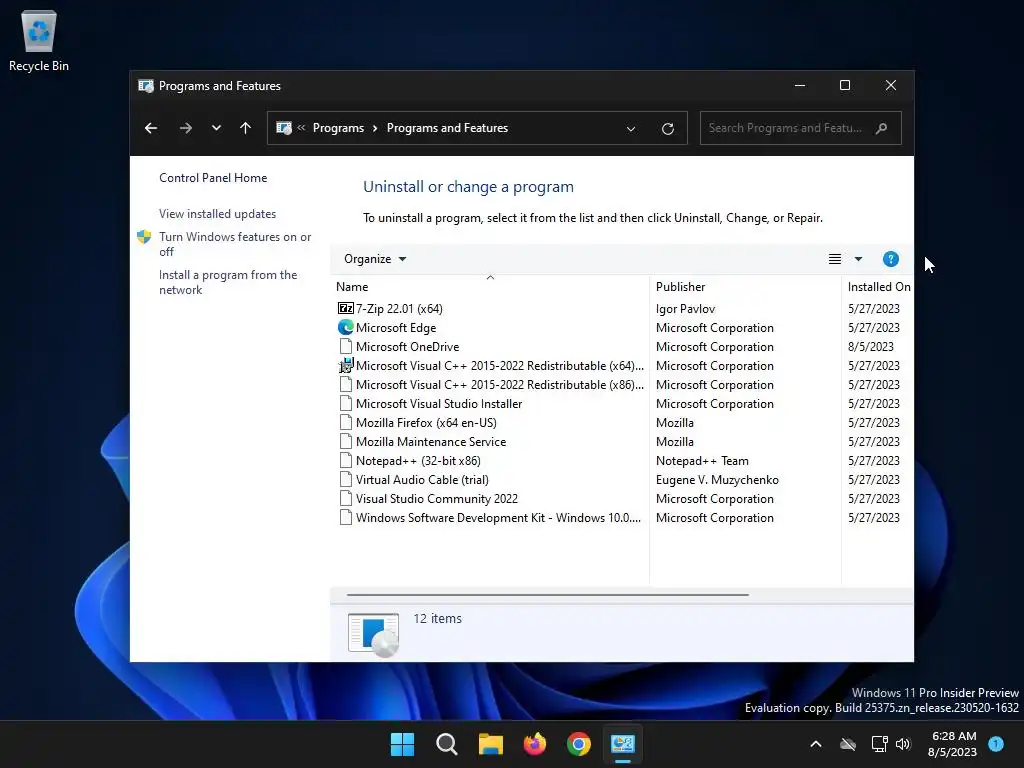
Task: Select the 7-Zip 22.01 (x64) icon
Action: click(345, 308)
